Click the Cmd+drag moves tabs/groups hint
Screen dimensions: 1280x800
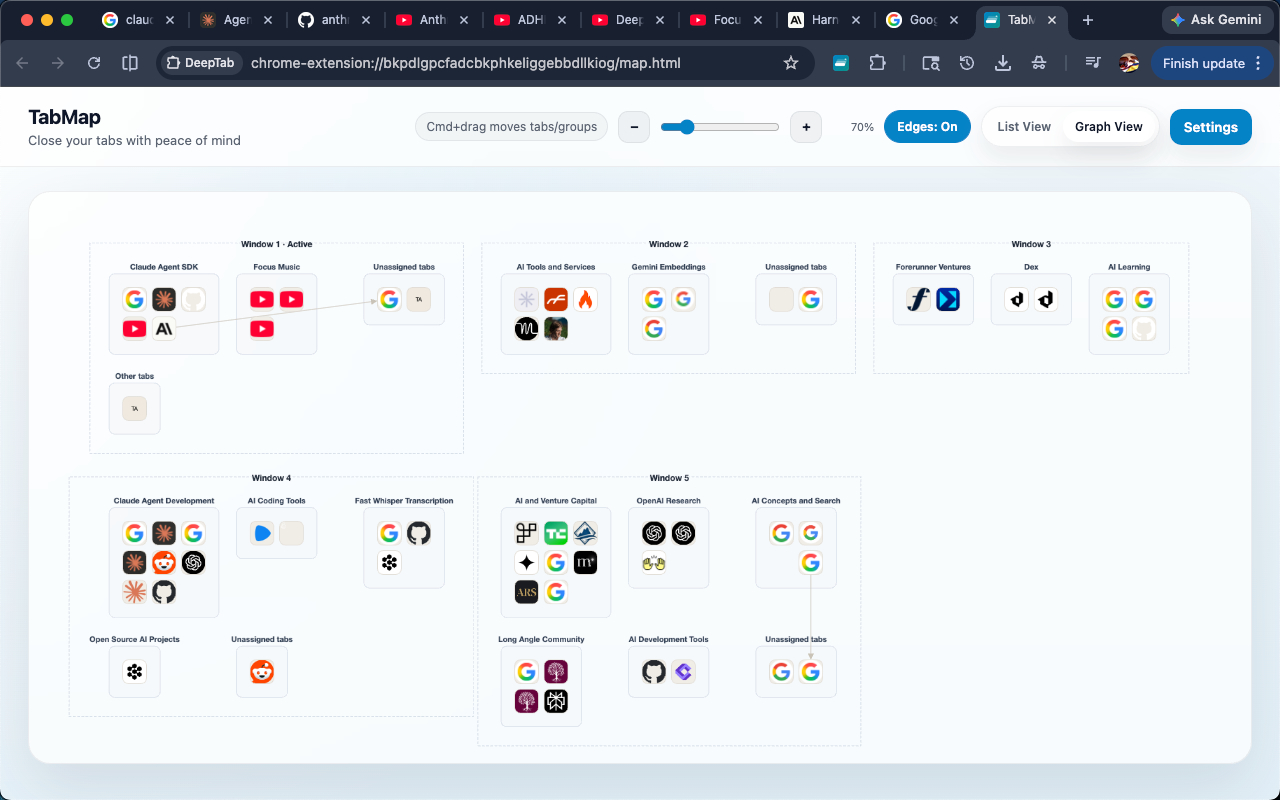(x=512, y=127)
